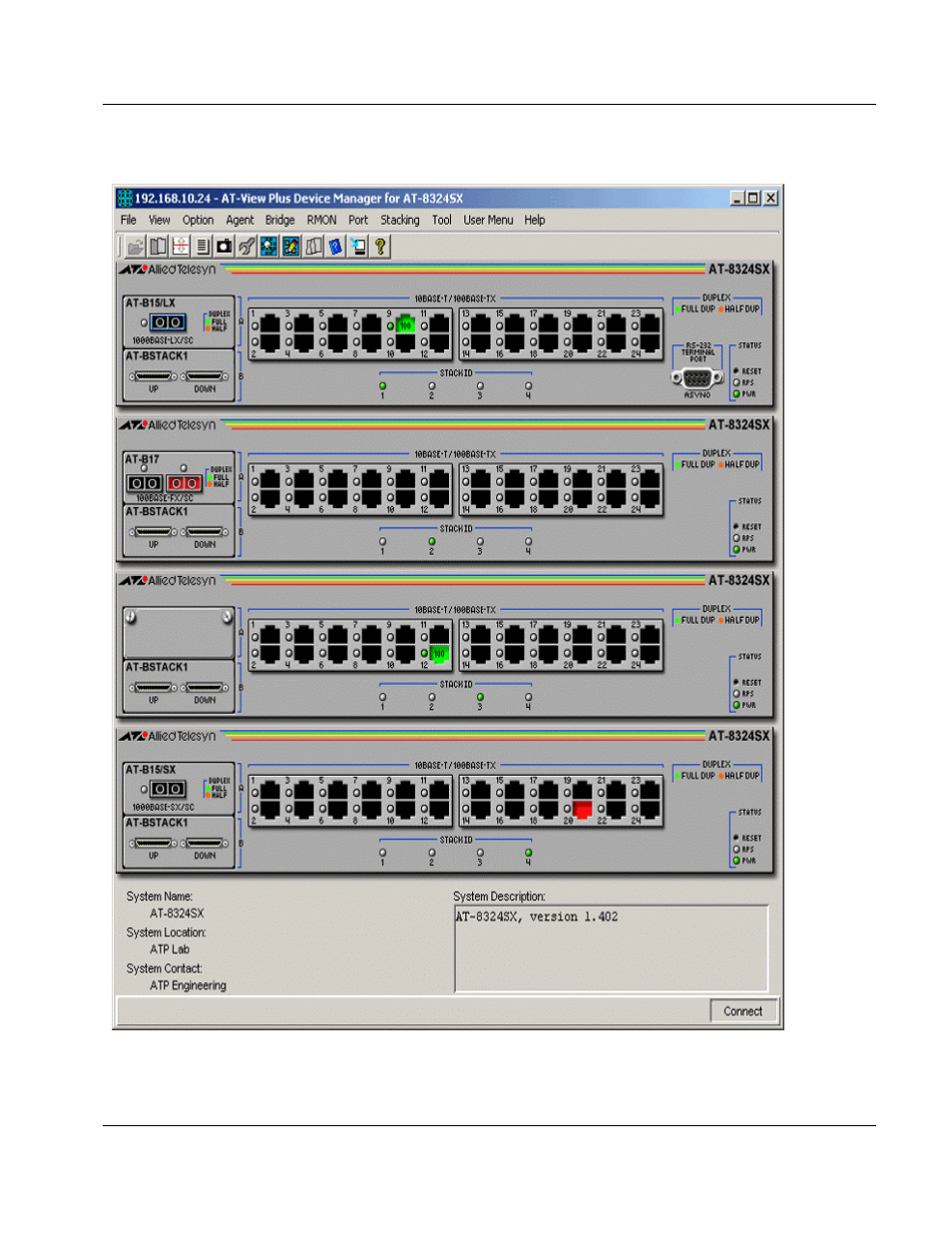This screenshot has width=952, height=1233.
Task: Click the RESET button on AT-B15/LX switch
Action: pos(736,371)
